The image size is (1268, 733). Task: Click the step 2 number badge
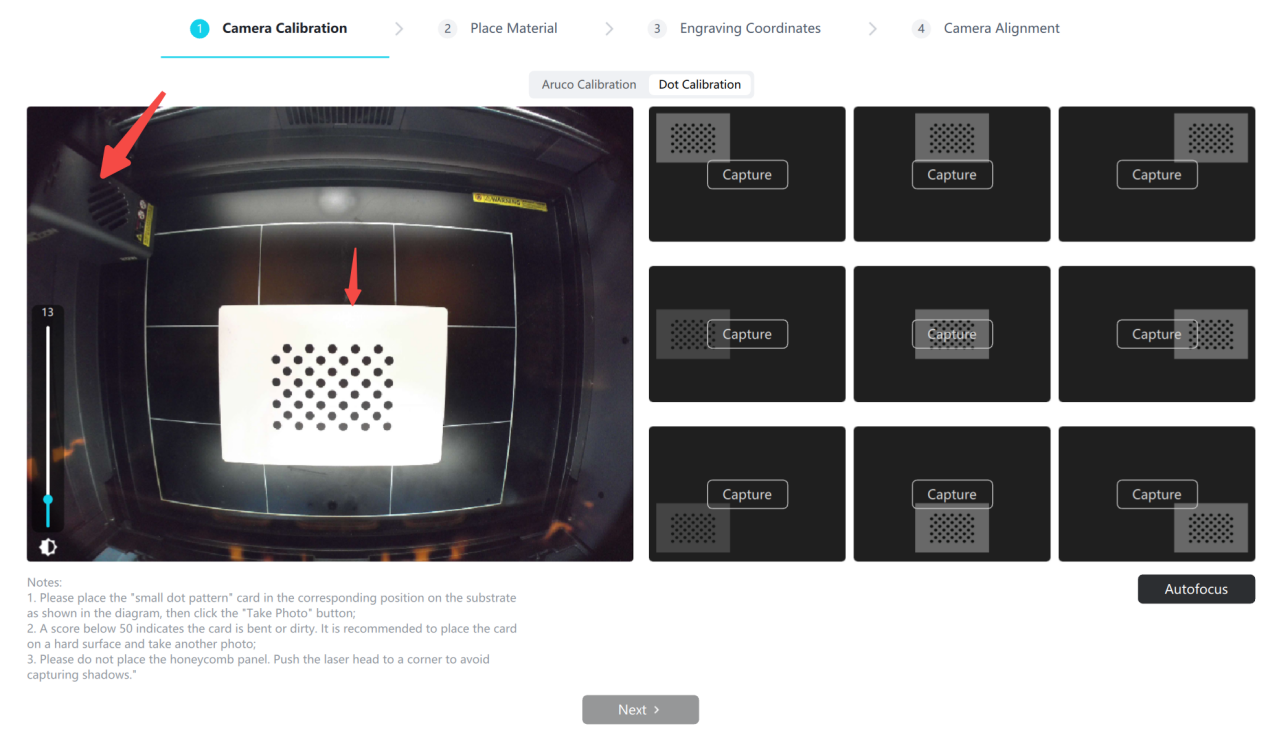(x=447, y=29)
